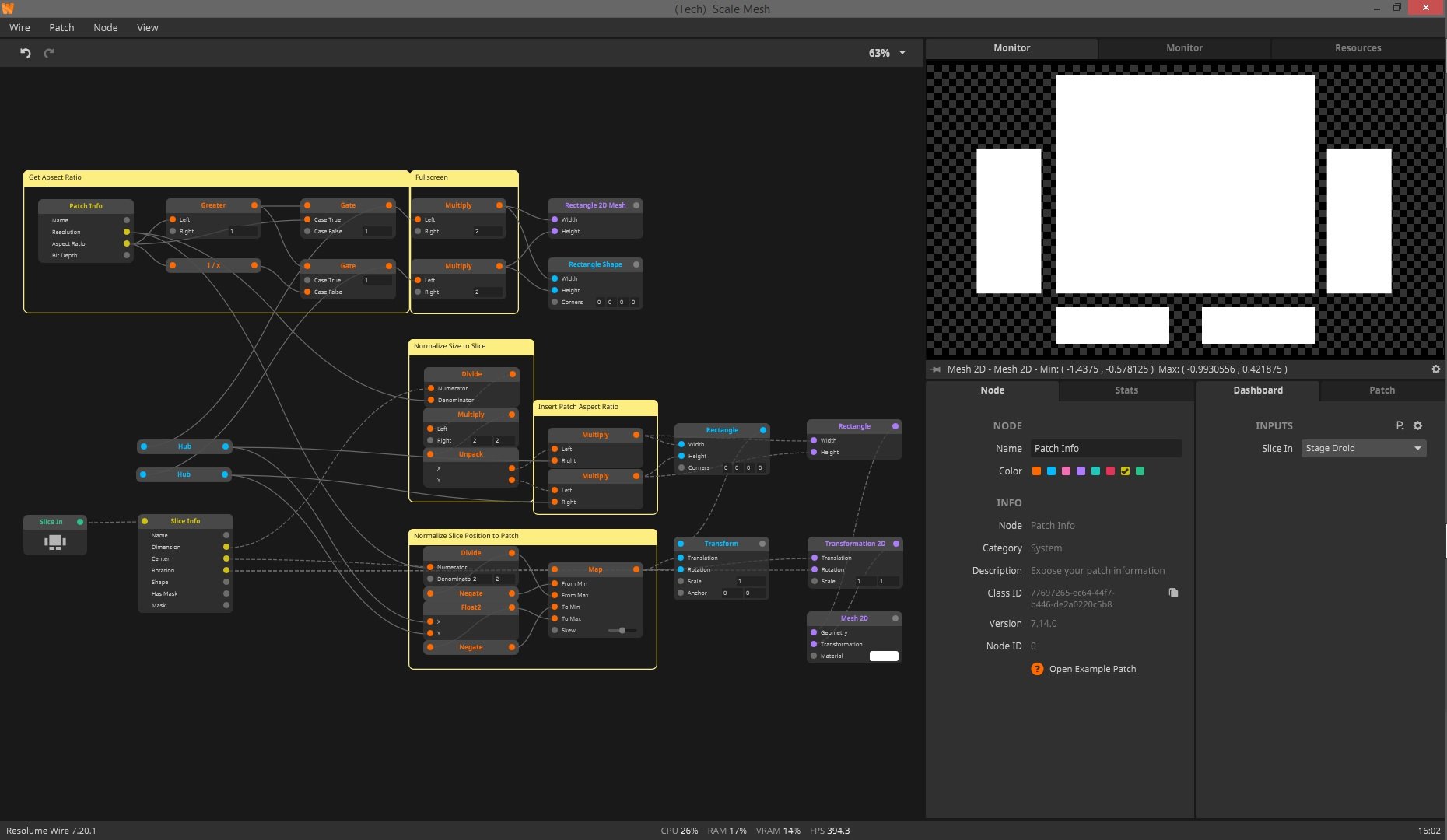
Task: Click the presets 'P.' icon beside Inputs
Action: point(1400,425)
